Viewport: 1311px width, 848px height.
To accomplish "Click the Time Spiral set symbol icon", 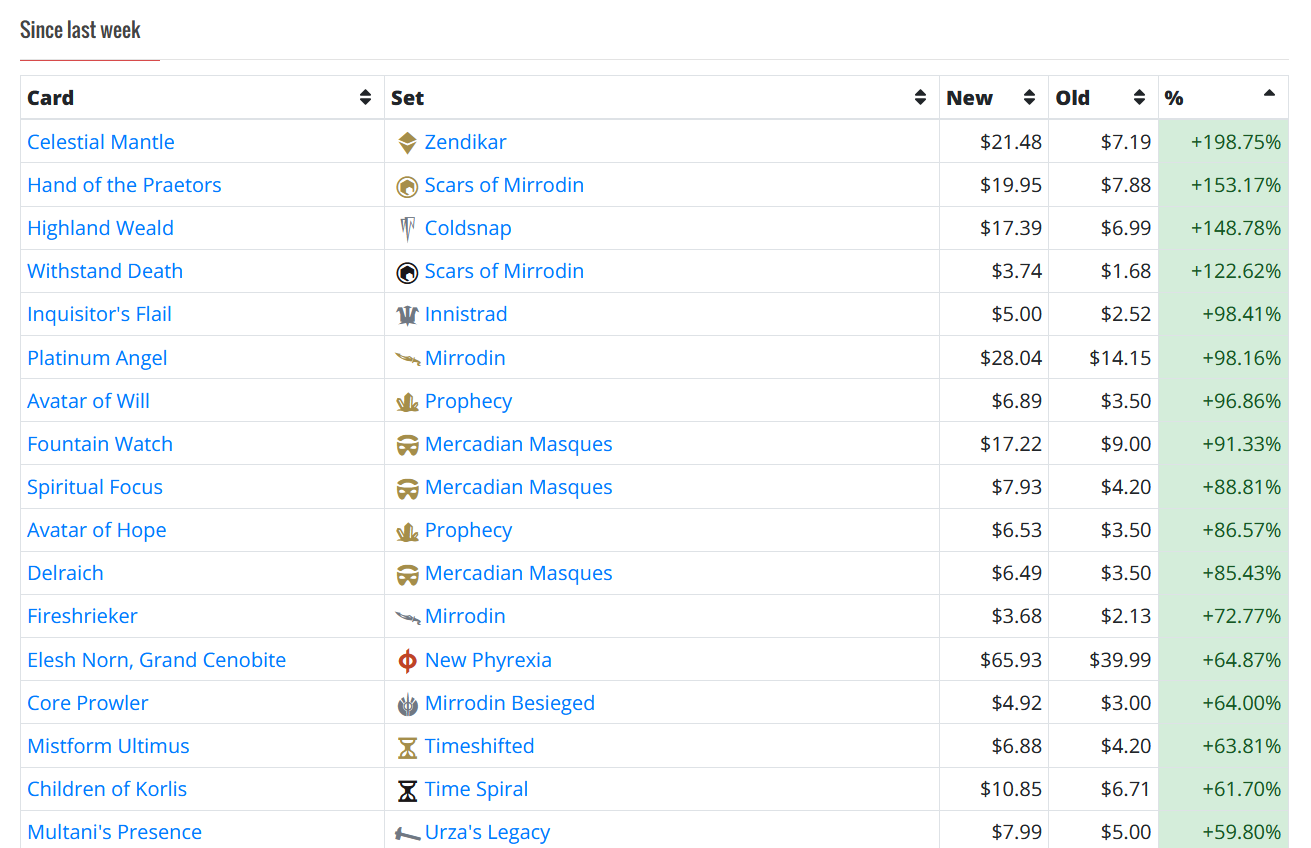I will (407, 790).
